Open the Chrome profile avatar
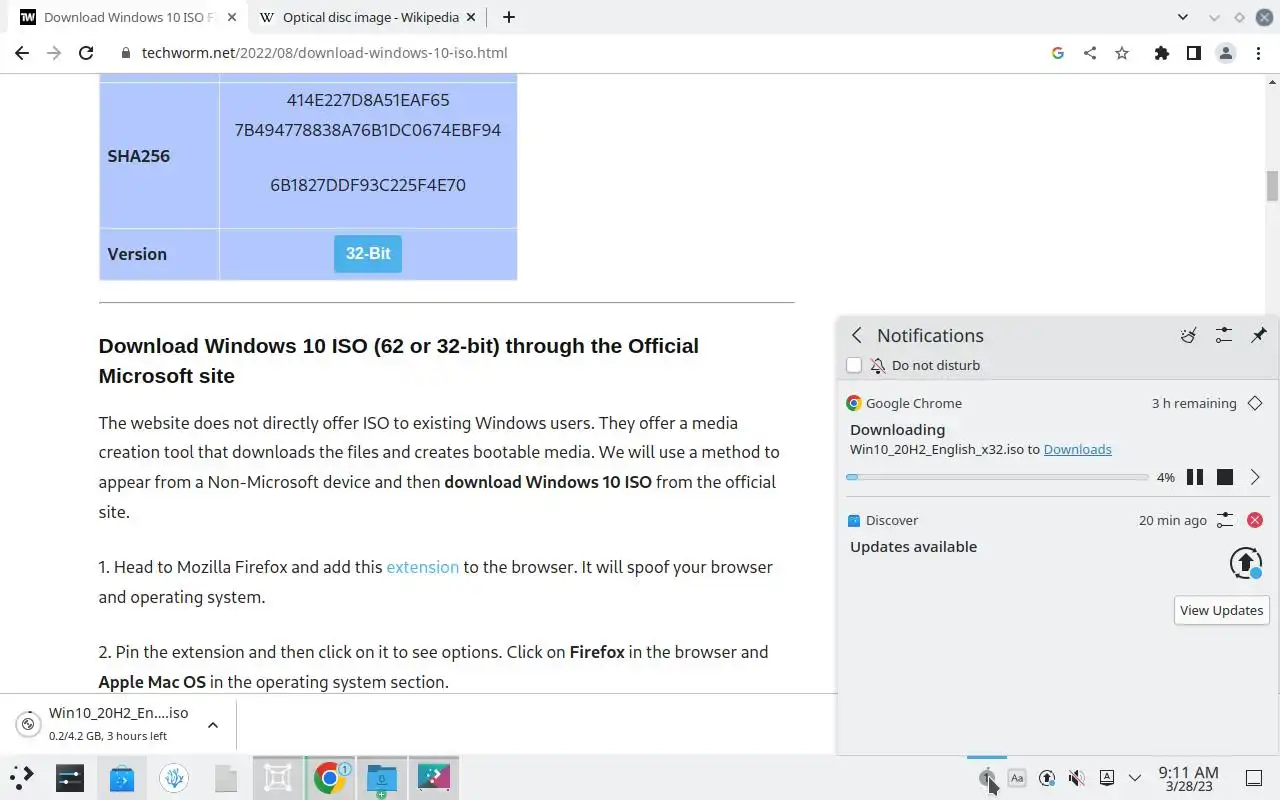Screen dimensions: 1280x800 [1225, 53]
